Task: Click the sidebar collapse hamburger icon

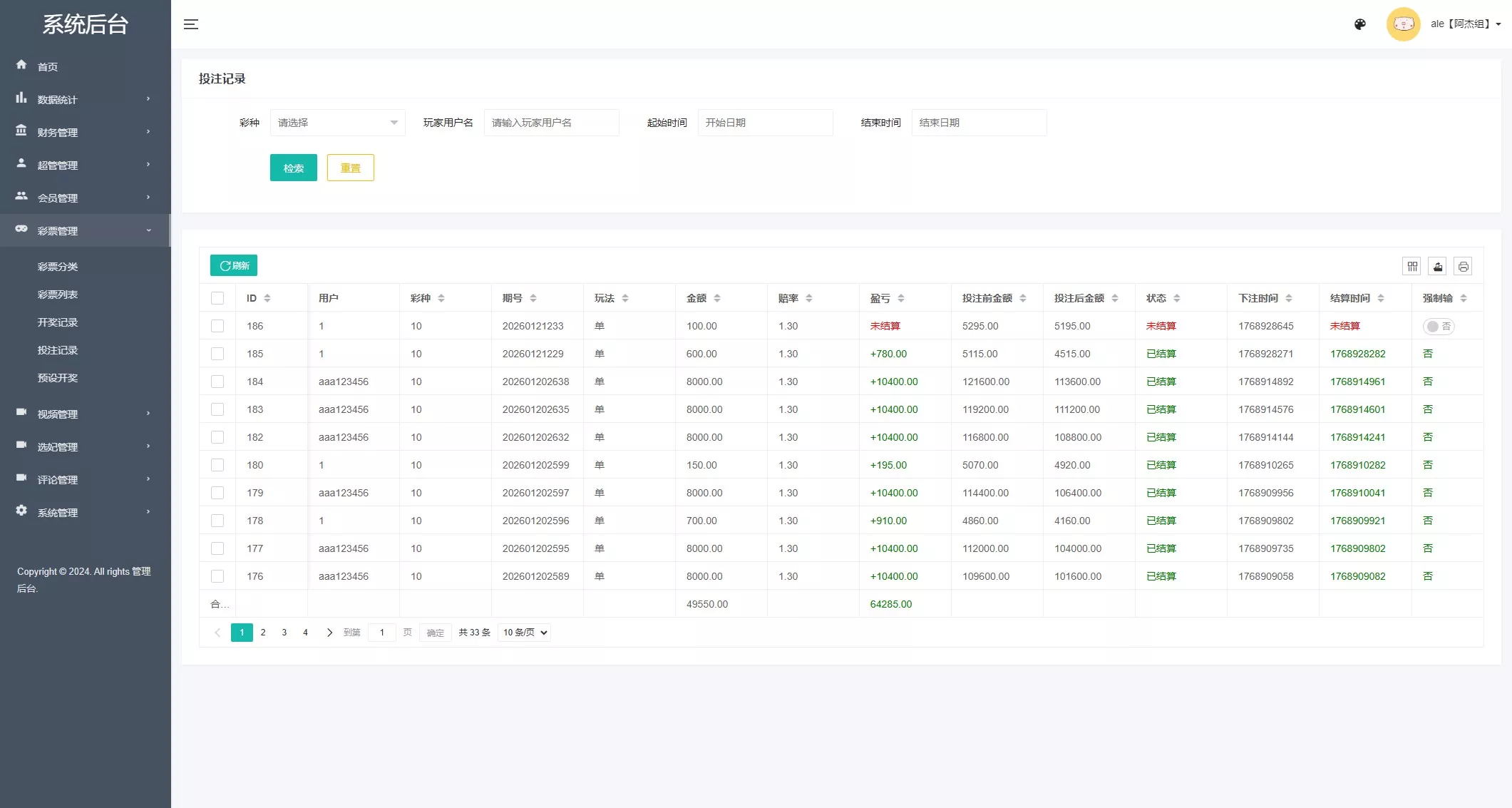Action: 190,24
